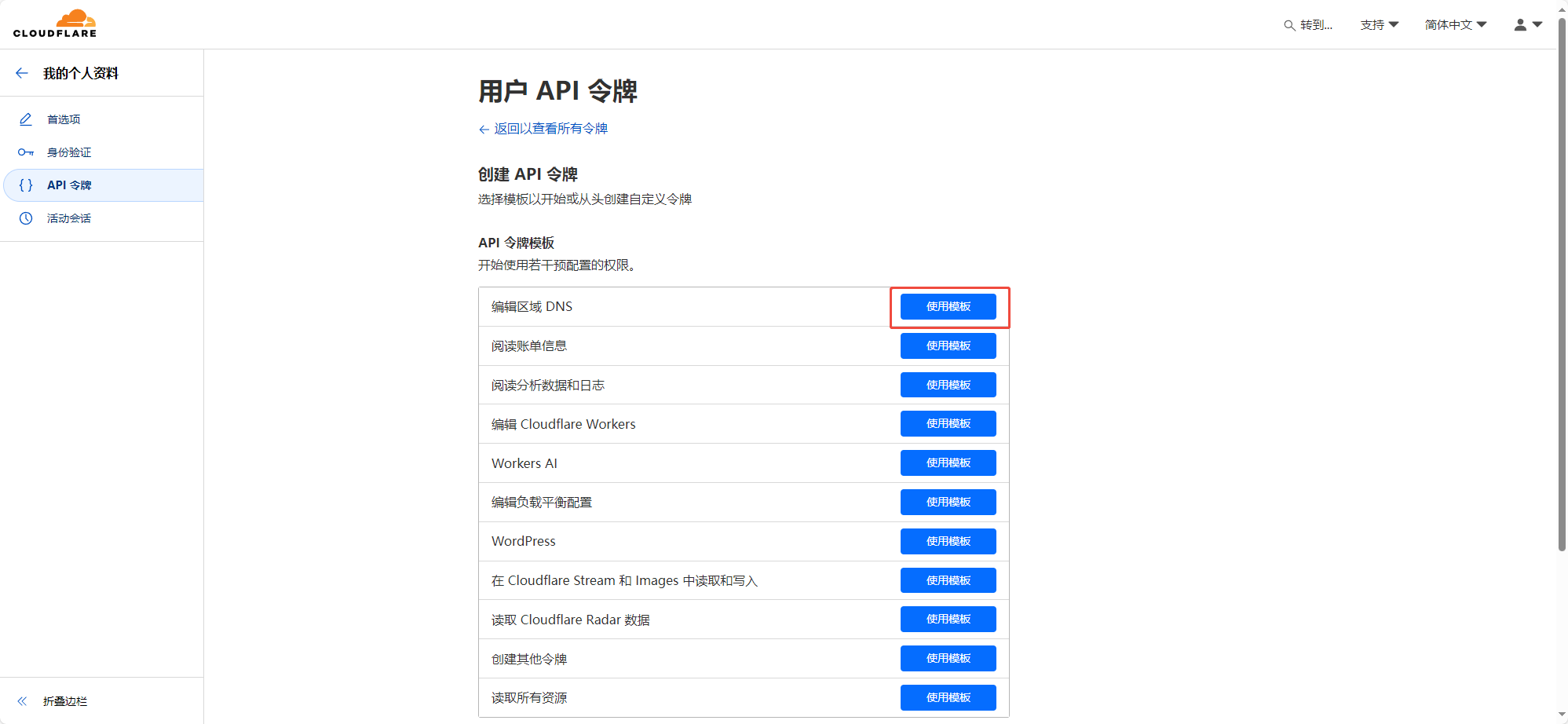
Task: Use template for WordPress
Action: 948,541
